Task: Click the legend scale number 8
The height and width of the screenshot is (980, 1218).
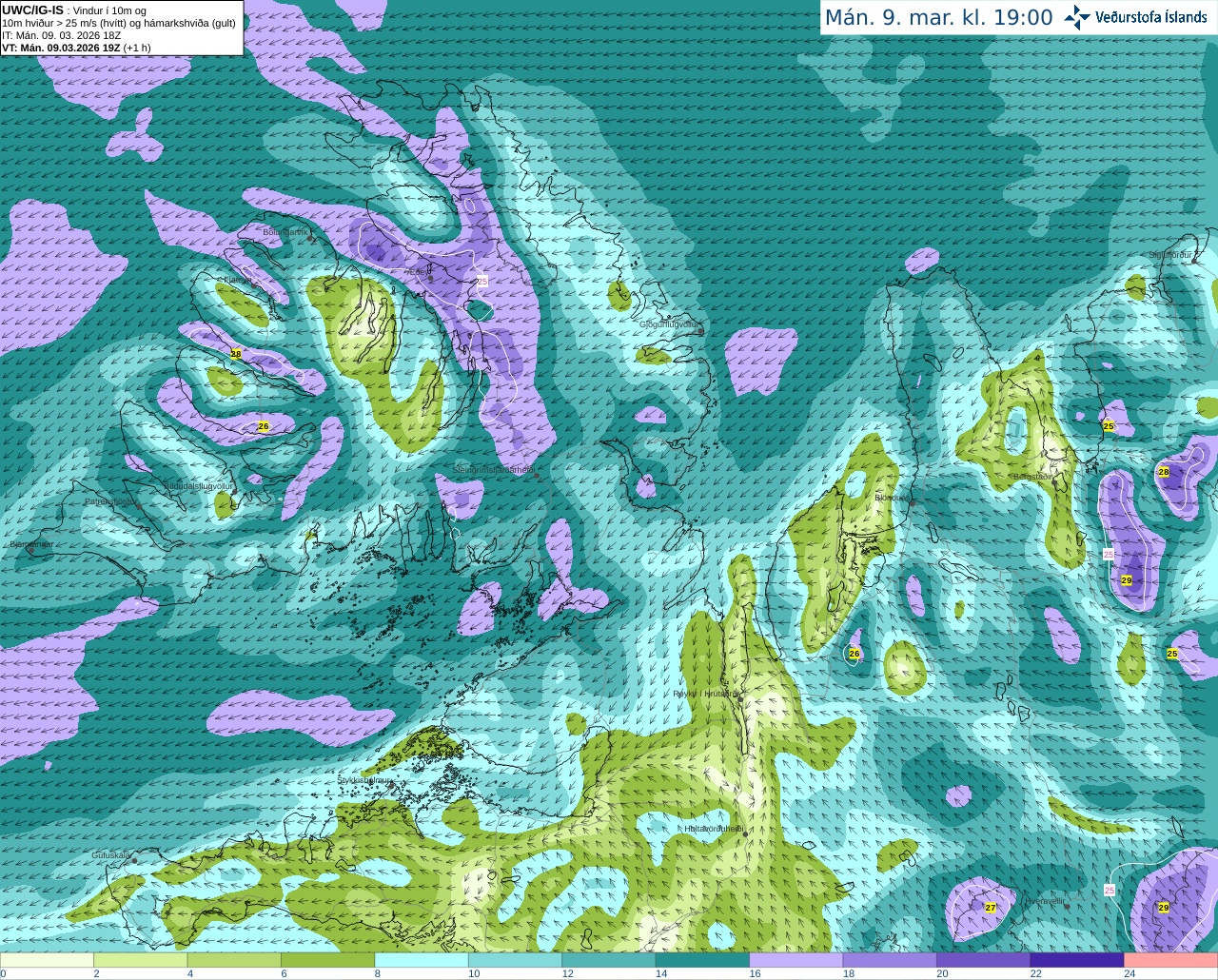Action: click(378, 973)
